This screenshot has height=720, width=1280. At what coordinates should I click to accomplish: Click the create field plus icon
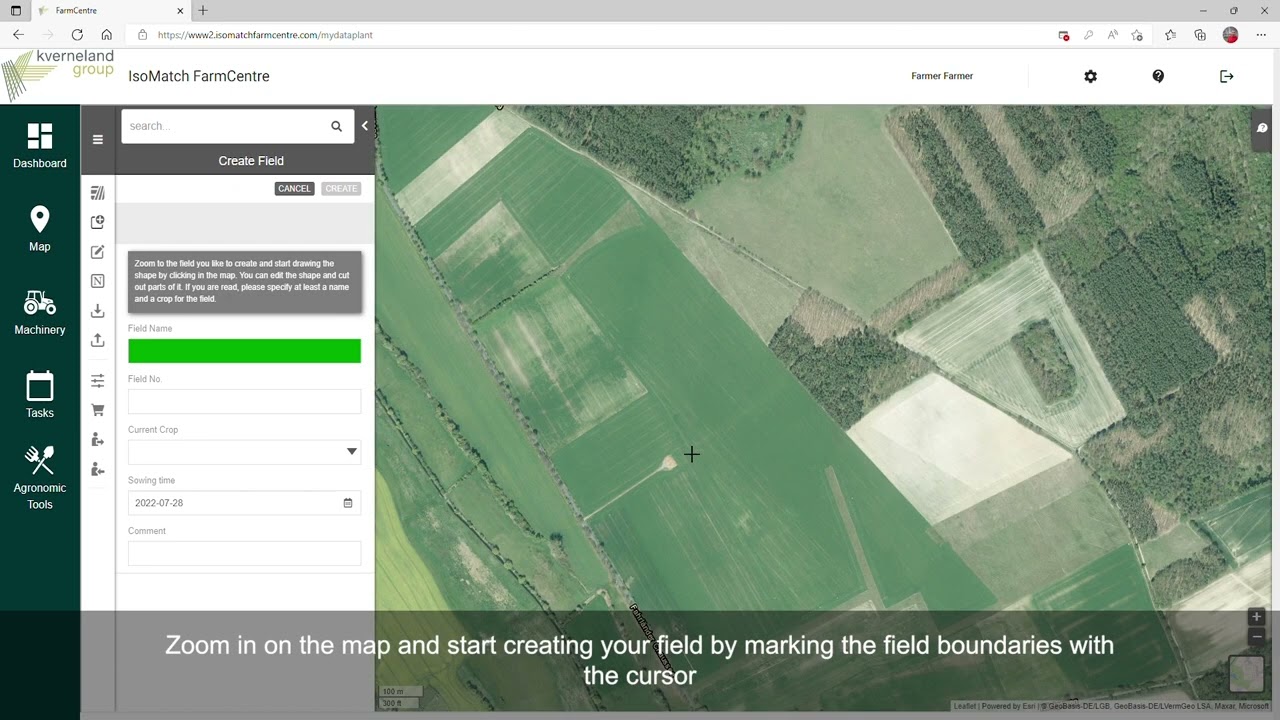pyautogui.click(x=98, y=222)
